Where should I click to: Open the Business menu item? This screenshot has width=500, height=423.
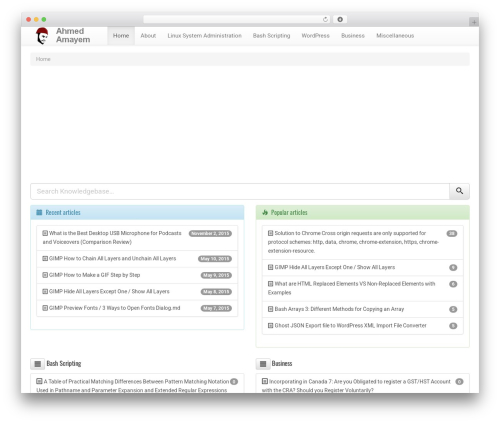pyautogui.click(x=353, y=36)
